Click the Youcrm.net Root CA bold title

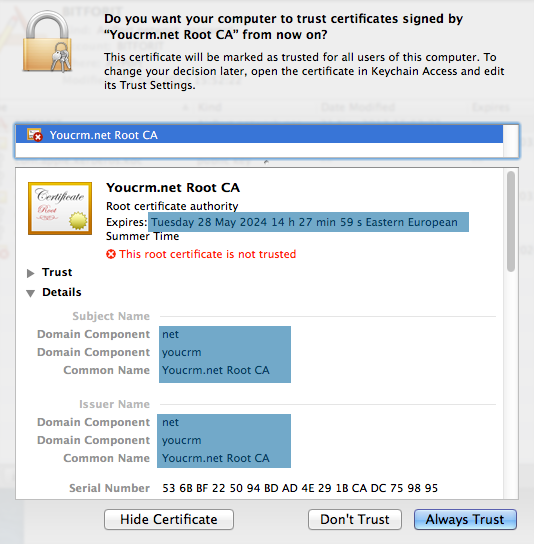point(173,188)
